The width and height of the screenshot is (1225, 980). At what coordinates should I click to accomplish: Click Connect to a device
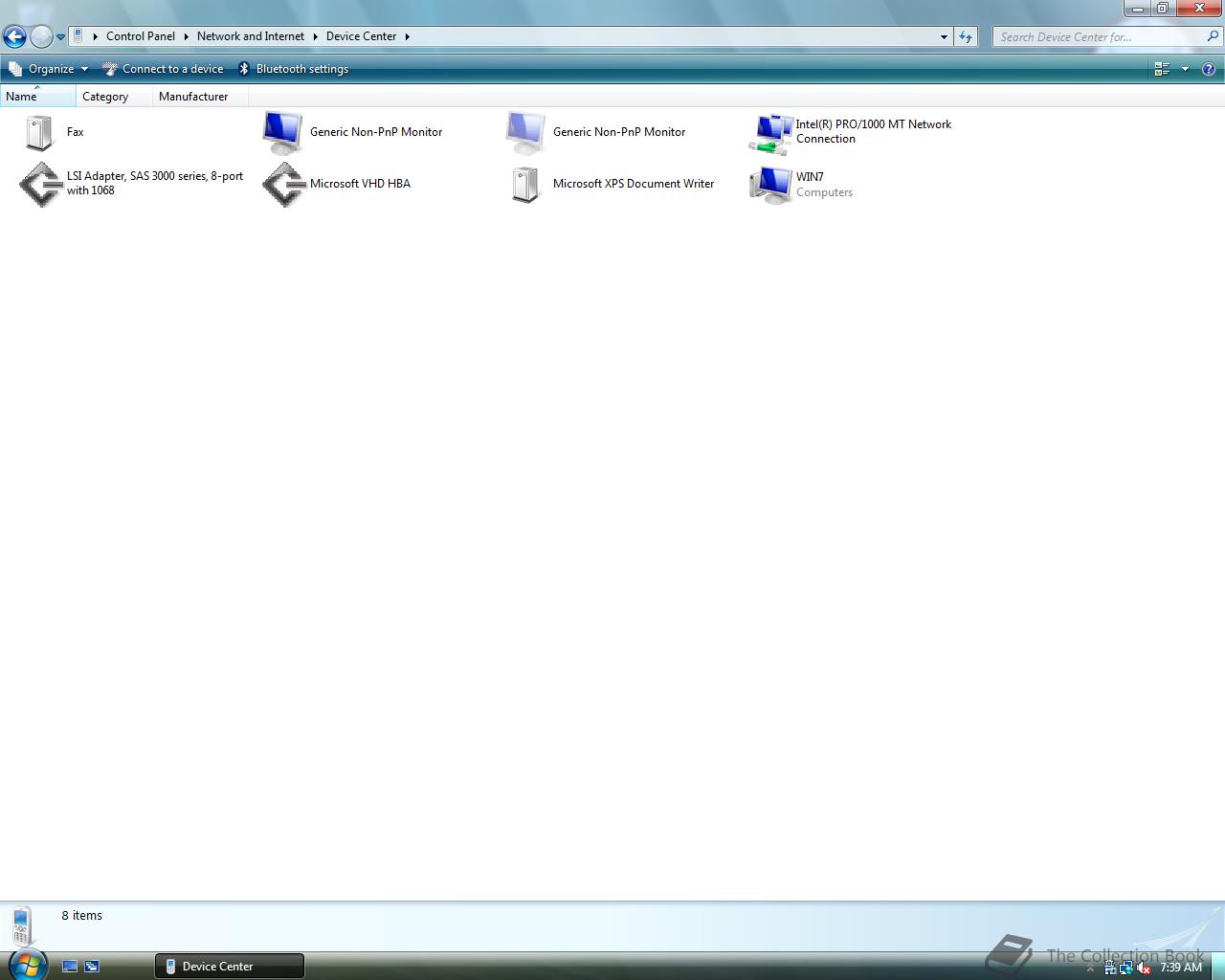[x=163, y=69]
